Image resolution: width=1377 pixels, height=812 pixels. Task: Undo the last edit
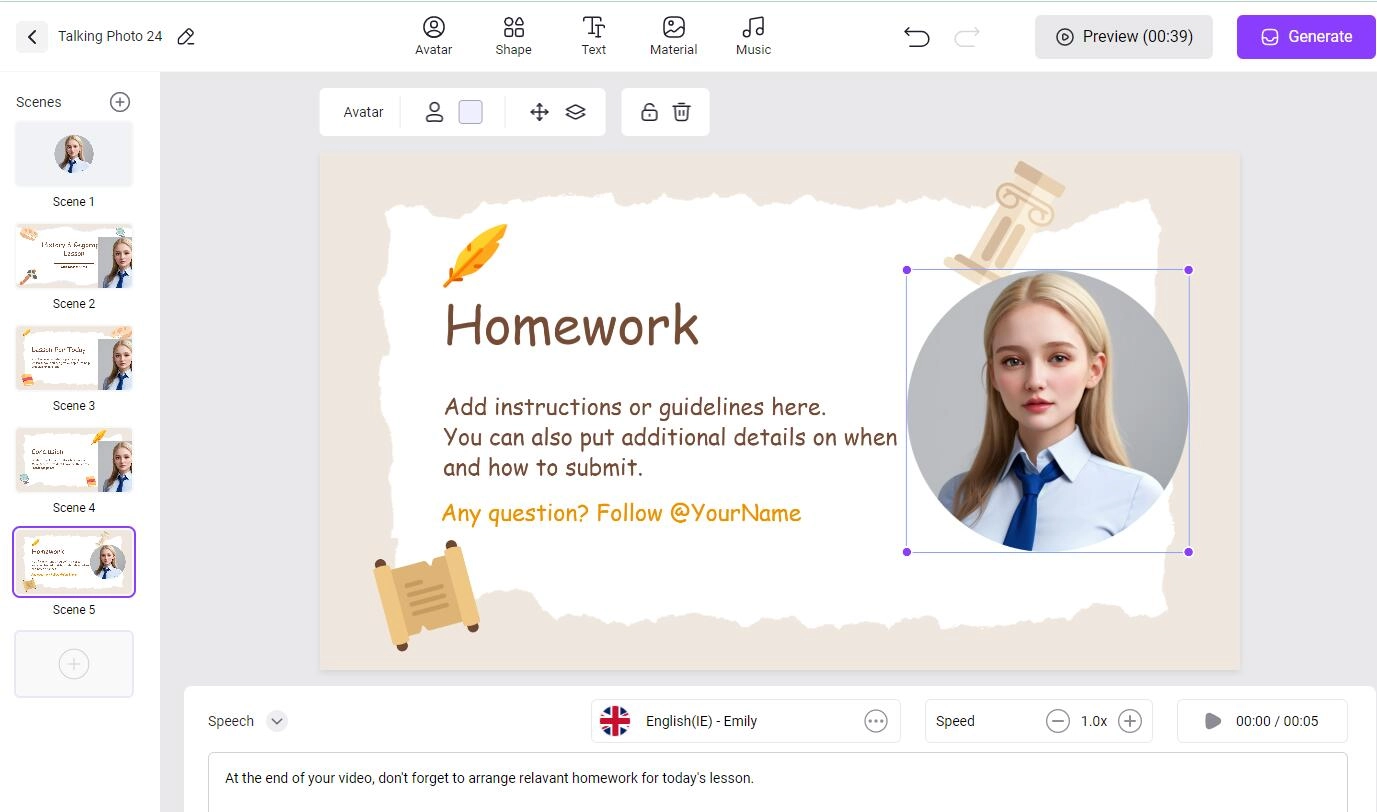[915, 36]
